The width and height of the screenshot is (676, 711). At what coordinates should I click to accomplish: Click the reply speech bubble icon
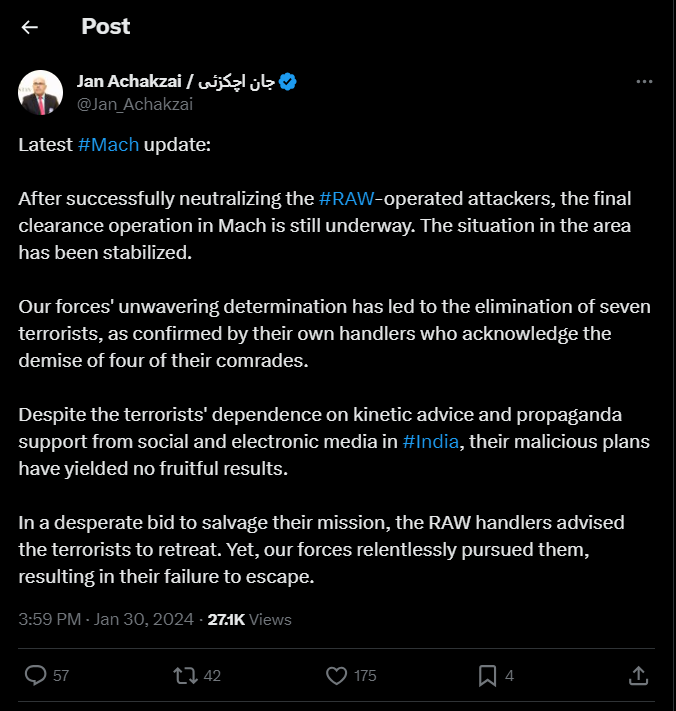pyautogui.click(x=35, y=676)
